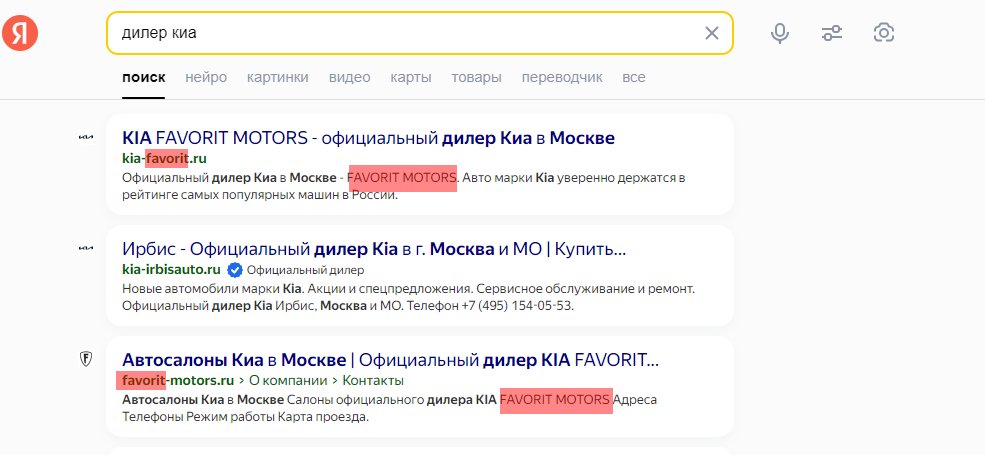The height and width of the screenshot is (455, 985).
Task: Select the товары tab
Action: [476, 77]
